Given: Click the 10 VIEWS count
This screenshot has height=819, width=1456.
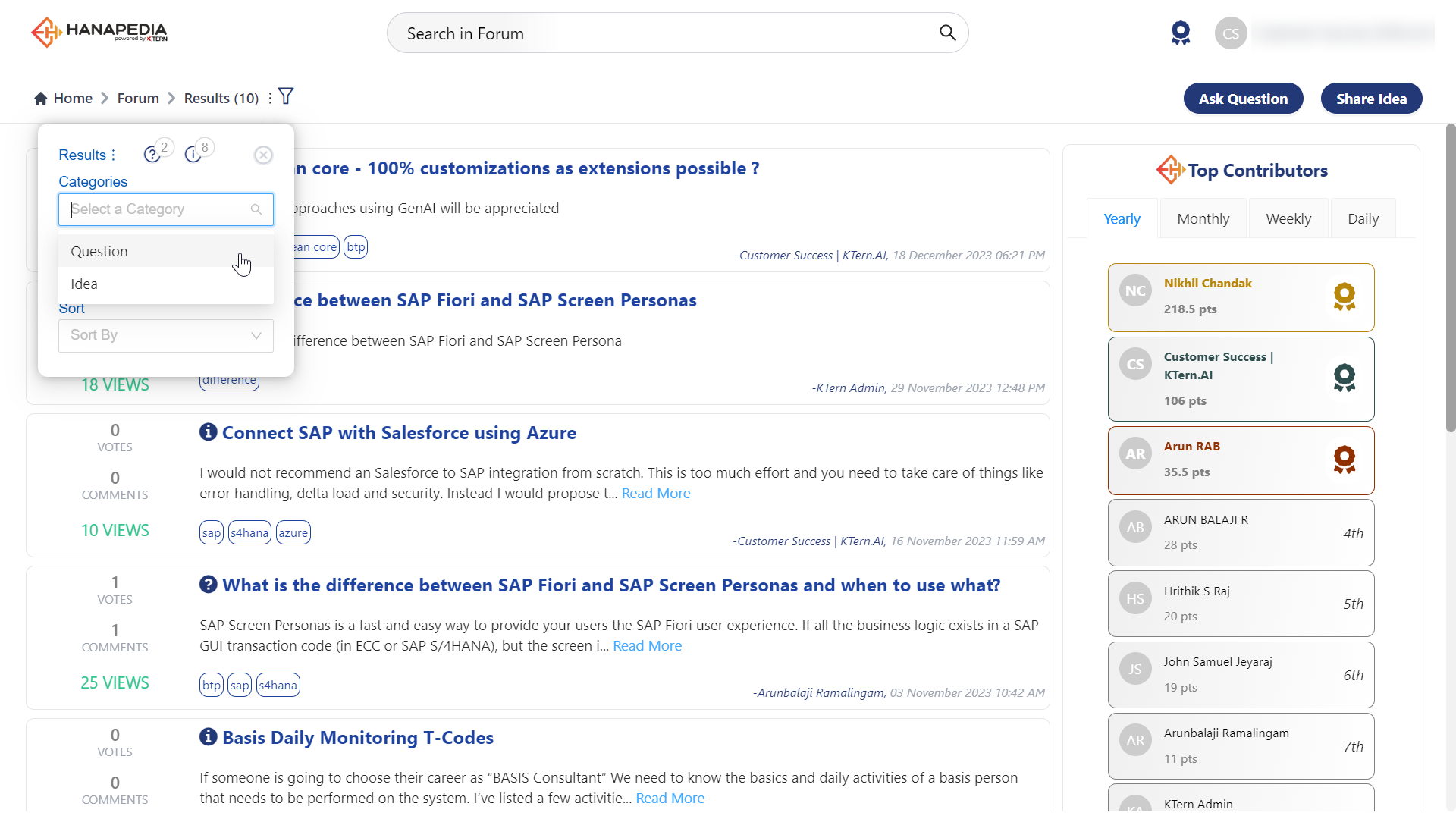Looking at the screenshot, I should [115, 531].
